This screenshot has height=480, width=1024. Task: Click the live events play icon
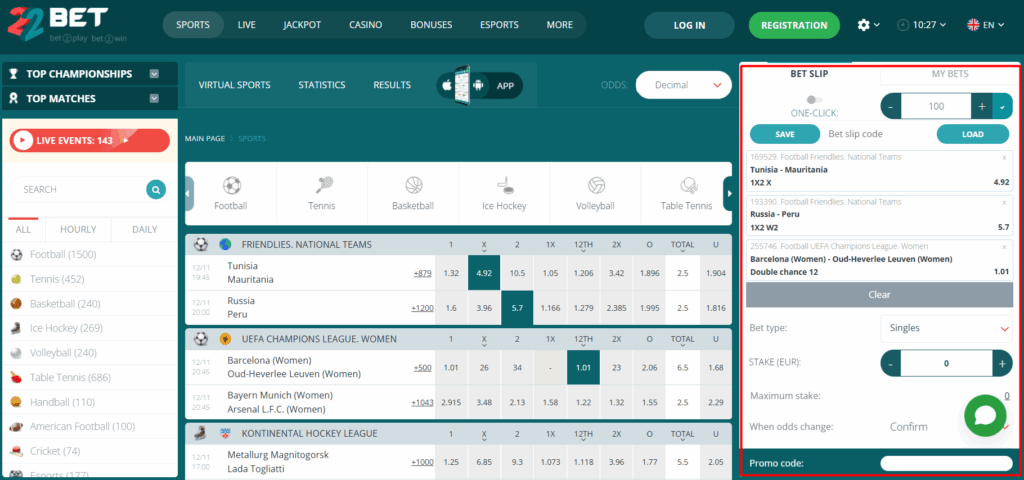[x=24, y=140]
